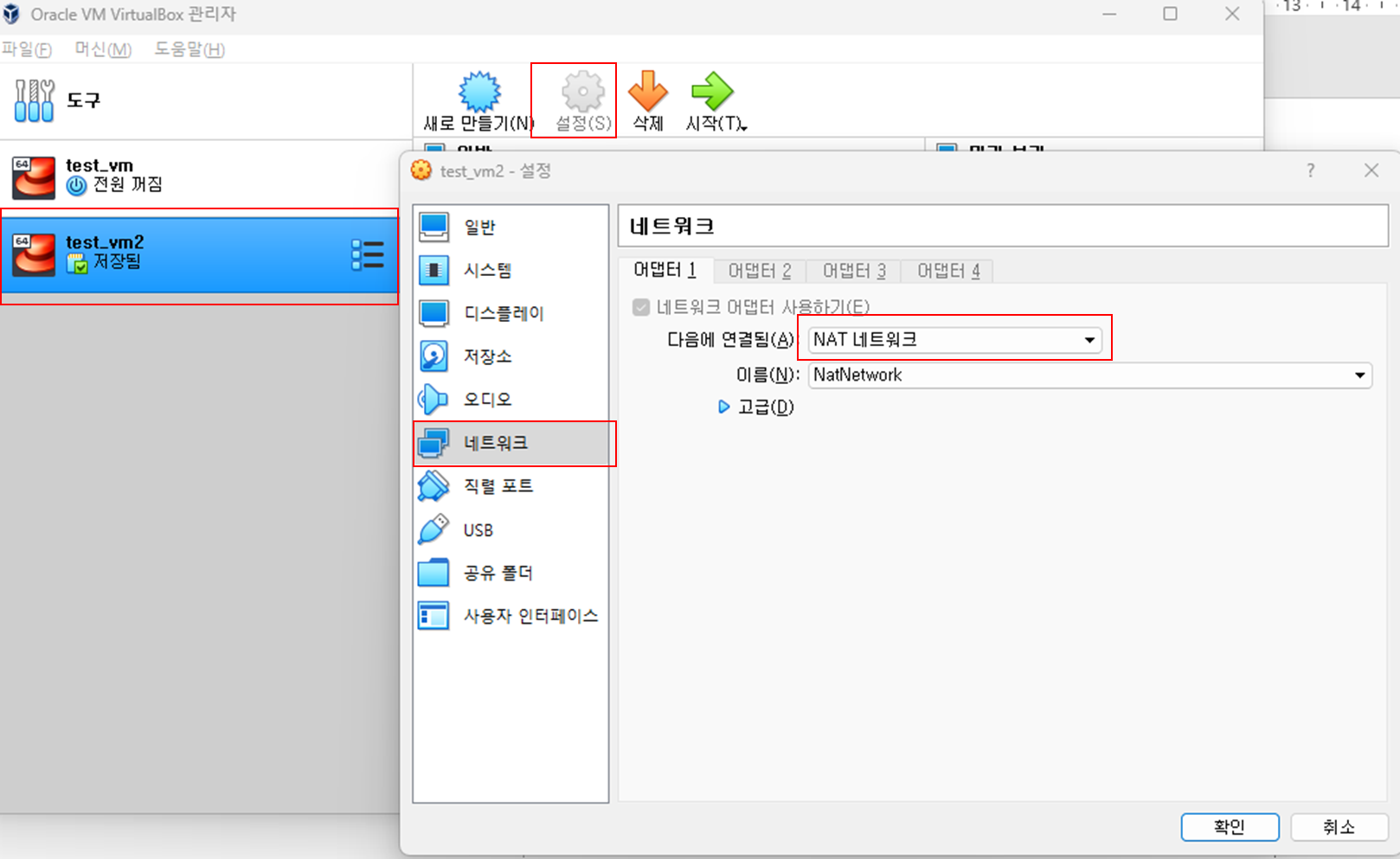Open the Tools (도구) icon in sidebar
This screenshot has height=859, width=1400.
[x=35, y=100]
